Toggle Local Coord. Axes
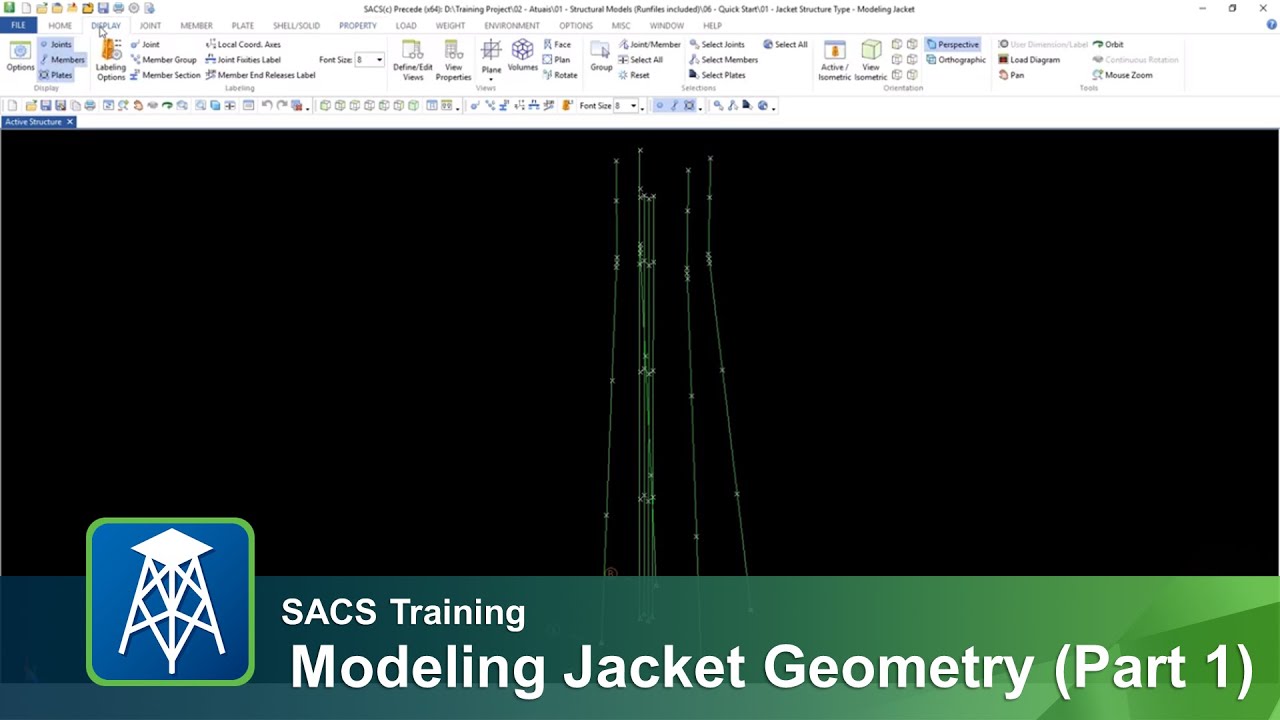 coord(243,44)
